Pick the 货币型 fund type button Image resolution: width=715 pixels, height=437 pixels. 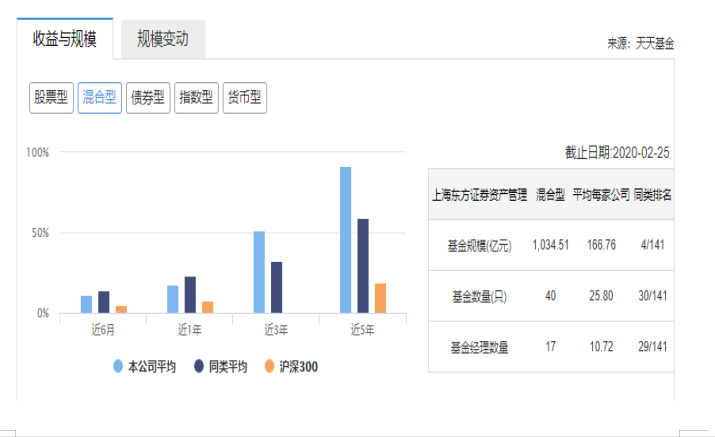click(244, 98)
